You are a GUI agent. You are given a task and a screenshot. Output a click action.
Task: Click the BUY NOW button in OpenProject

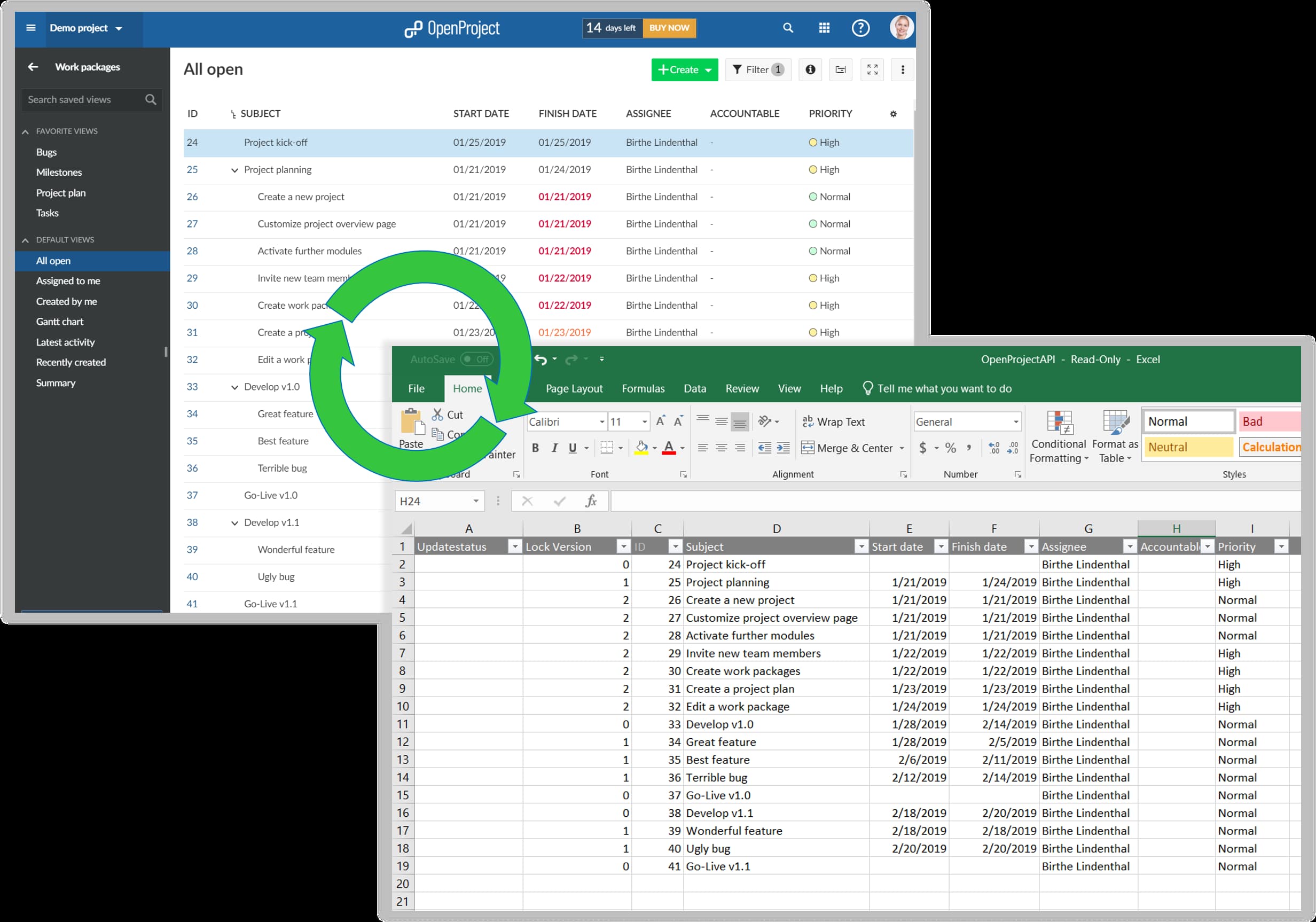point(668,27)
